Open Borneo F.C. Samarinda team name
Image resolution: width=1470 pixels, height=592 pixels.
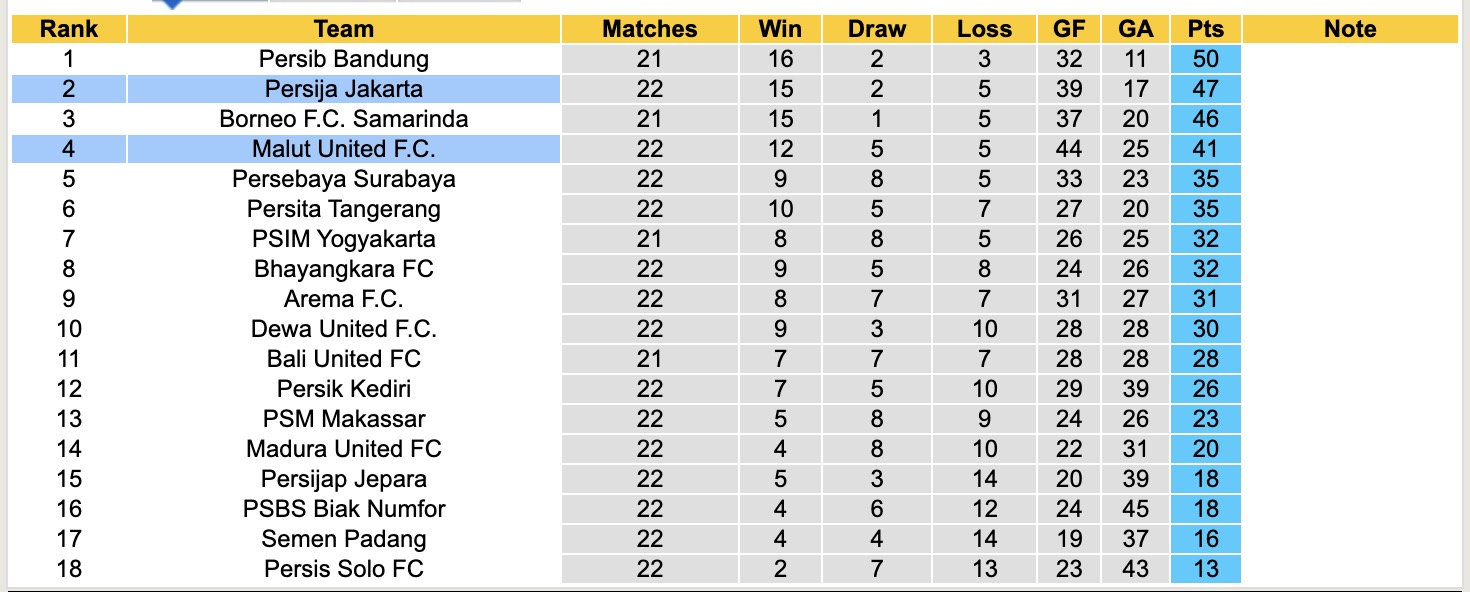pyautogui.click(x=343, y=119)
